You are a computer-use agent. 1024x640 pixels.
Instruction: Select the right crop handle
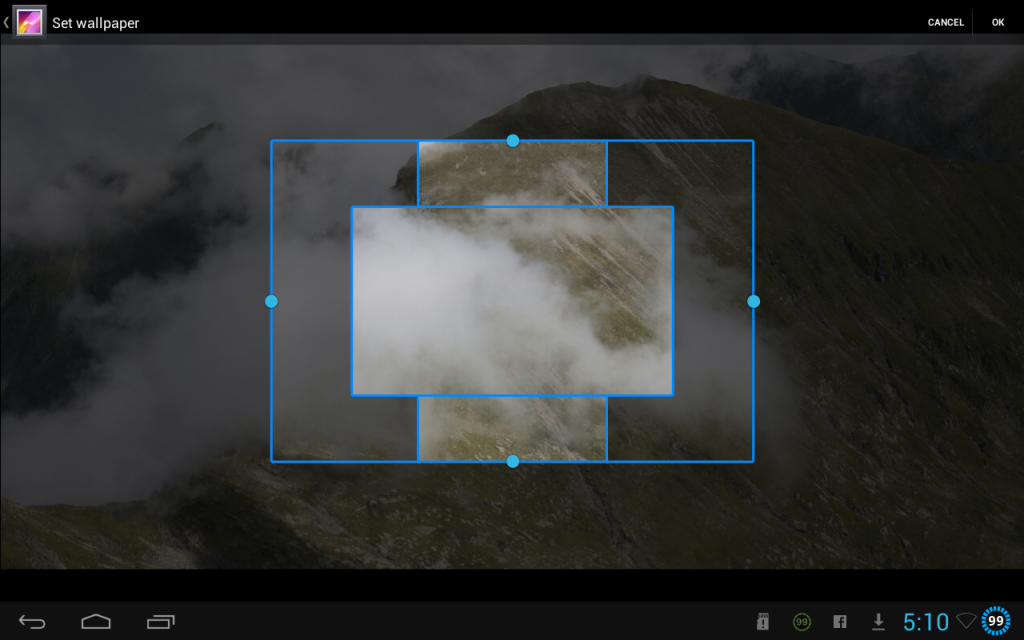coord(754,301)
